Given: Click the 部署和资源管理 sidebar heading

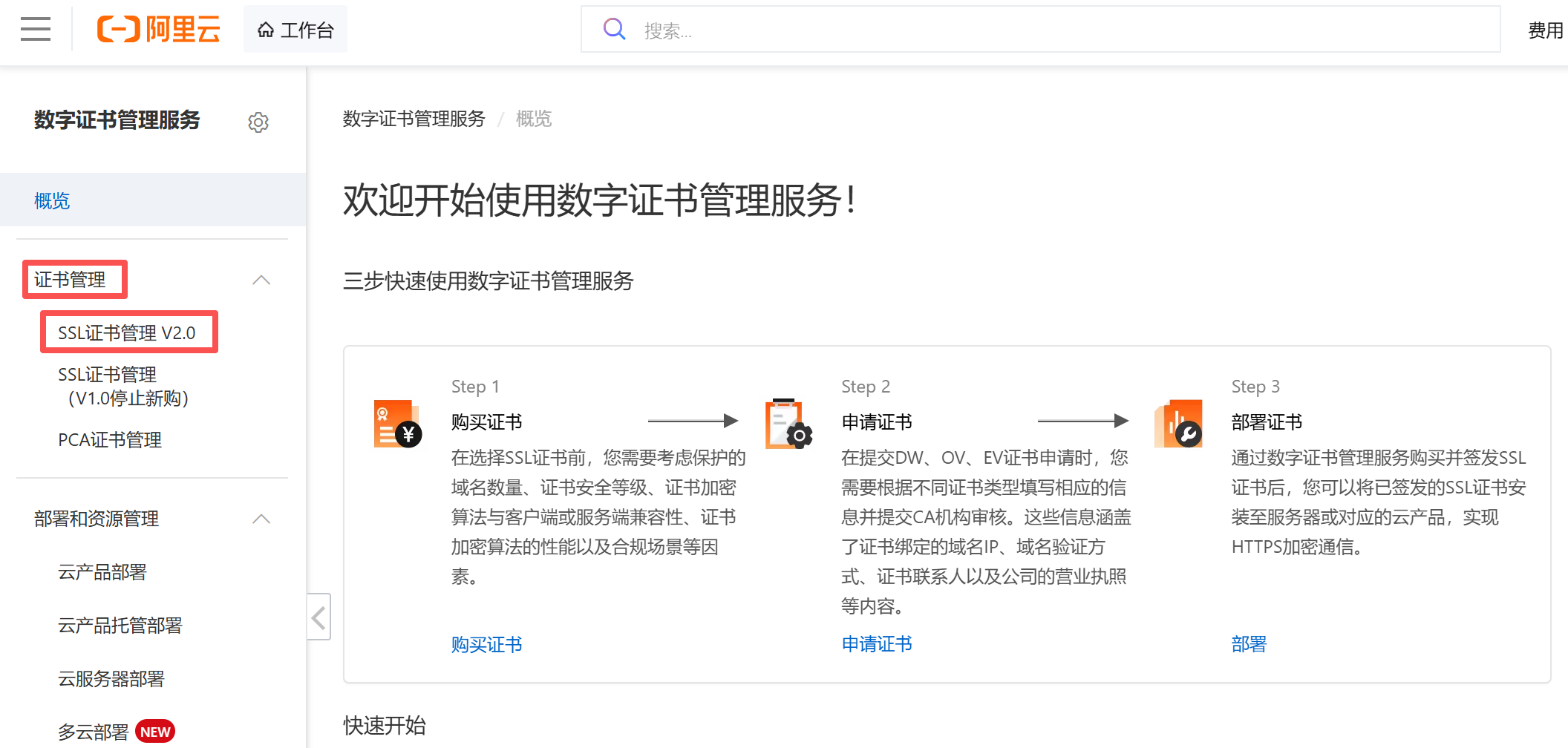Looking at the screenshot, I should tap(97, 519).
